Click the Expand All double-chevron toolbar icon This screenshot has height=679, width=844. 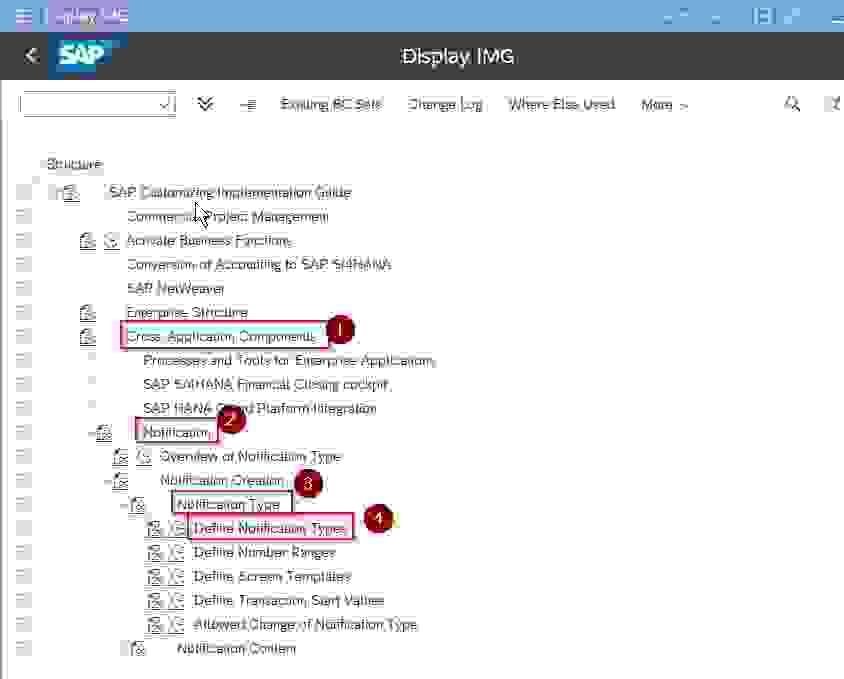pyautogui.click(x=205, y=104)
